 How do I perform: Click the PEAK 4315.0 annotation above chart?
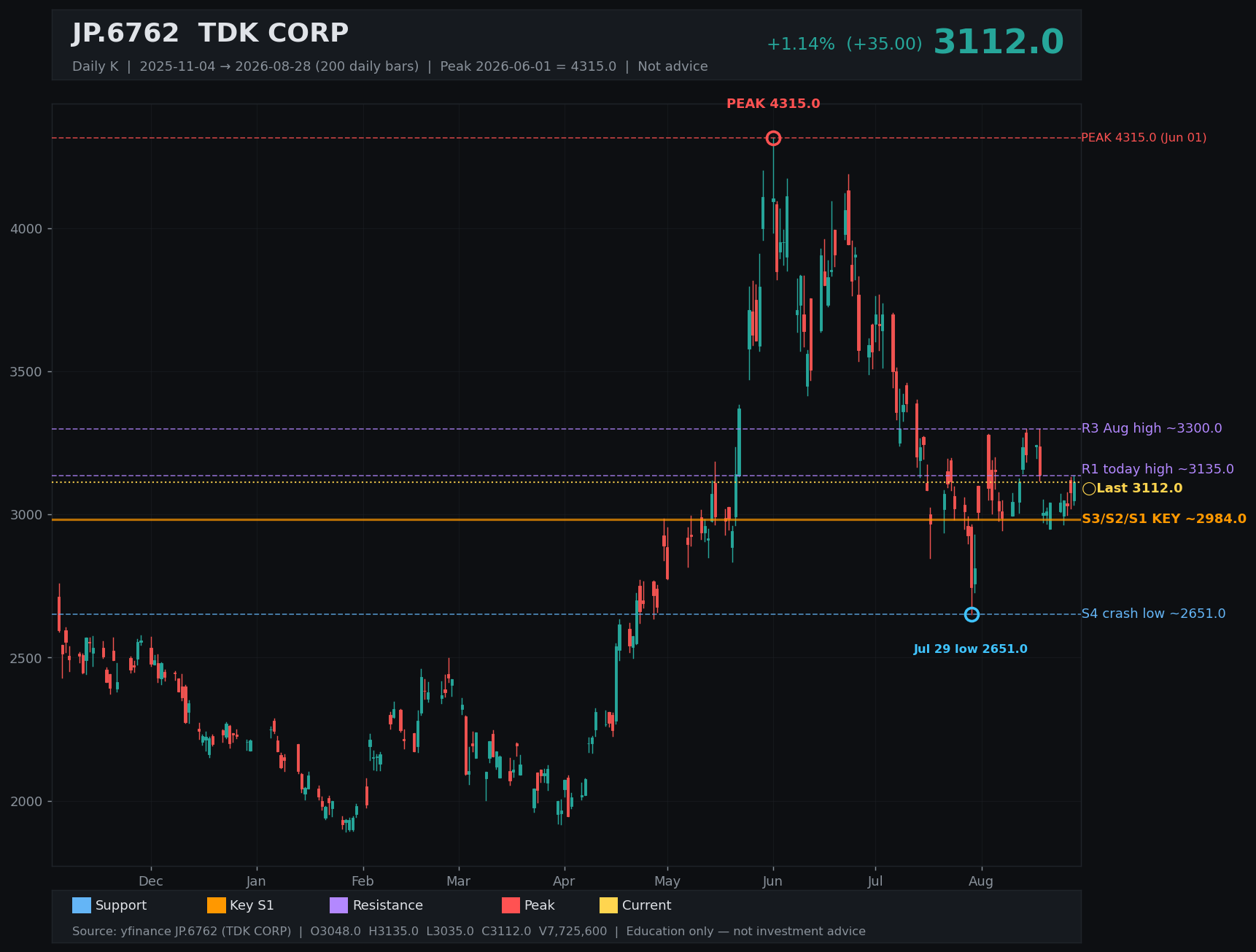[x=773, y=104]
